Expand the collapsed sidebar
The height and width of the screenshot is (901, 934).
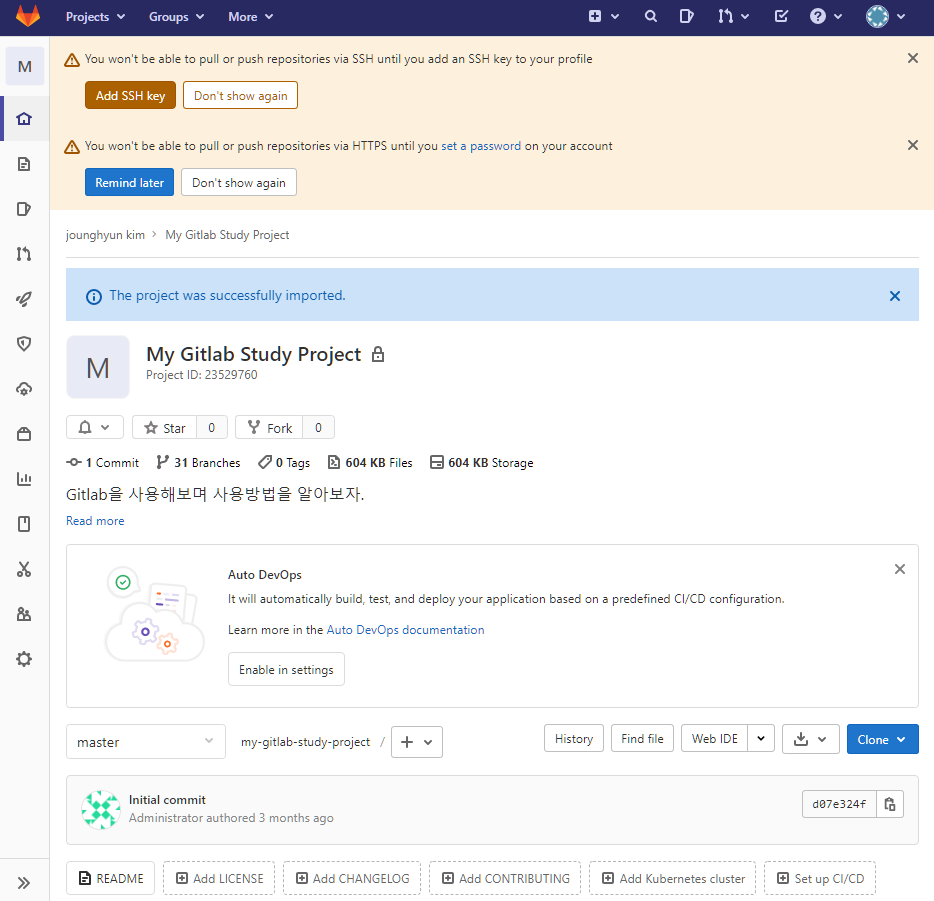(24, 883)
